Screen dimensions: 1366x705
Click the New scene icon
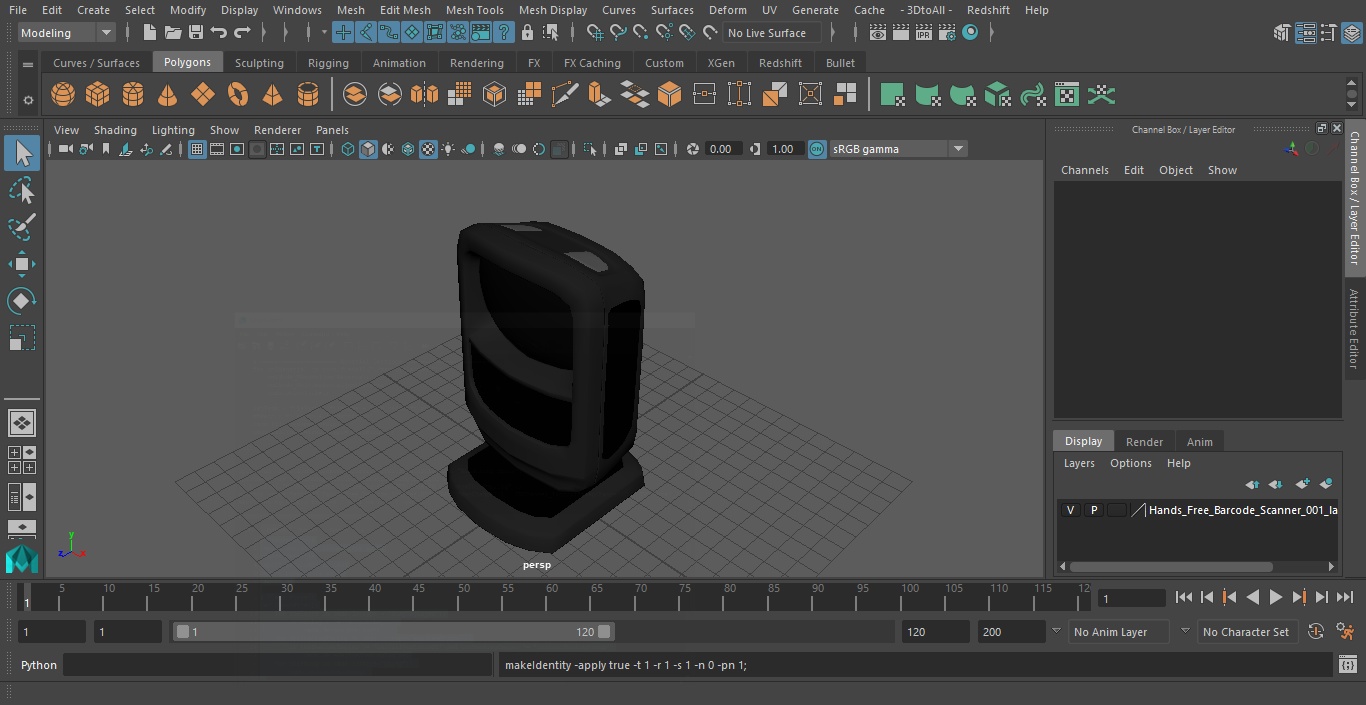point(150,33)
